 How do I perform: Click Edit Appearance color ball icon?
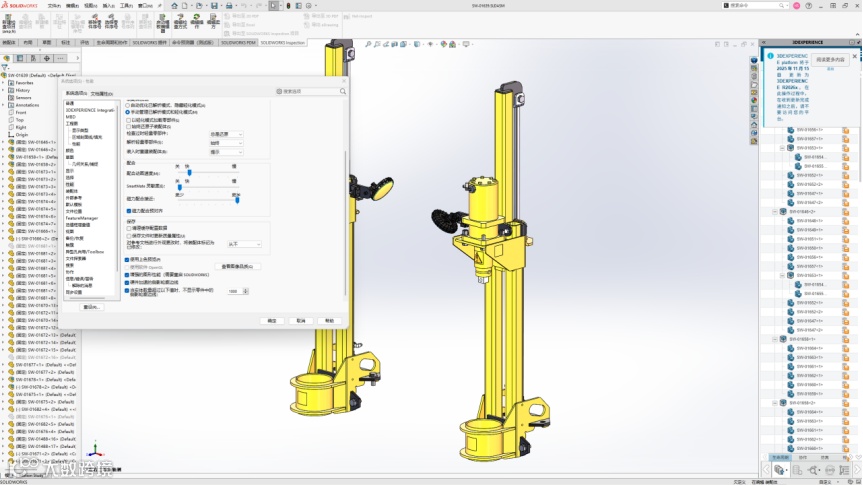tap(444, 44)
